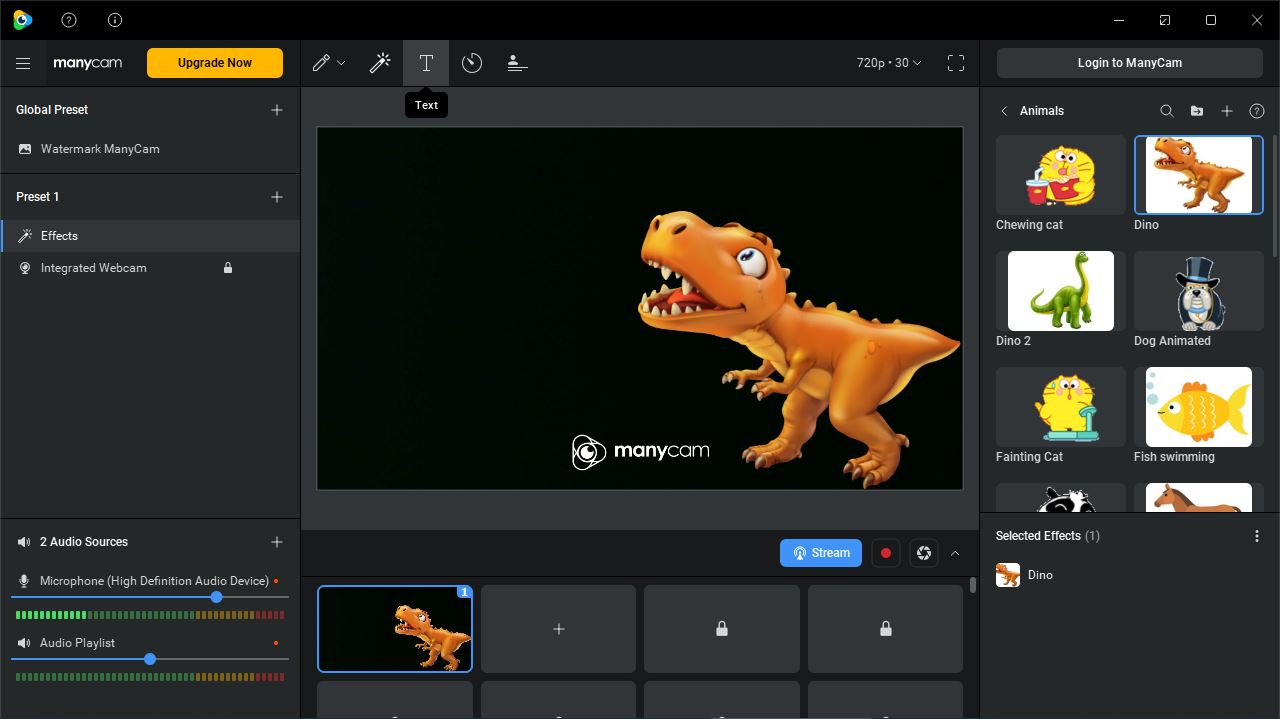The image size is (1280, 719).
Task: Search effects in the Animals panel
Action: click(1167, 111)
